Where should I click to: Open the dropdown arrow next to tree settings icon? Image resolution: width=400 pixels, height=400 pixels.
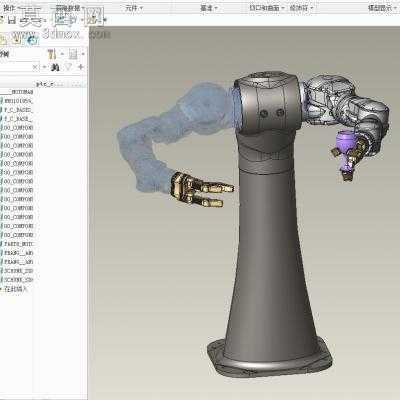point(62,54)
